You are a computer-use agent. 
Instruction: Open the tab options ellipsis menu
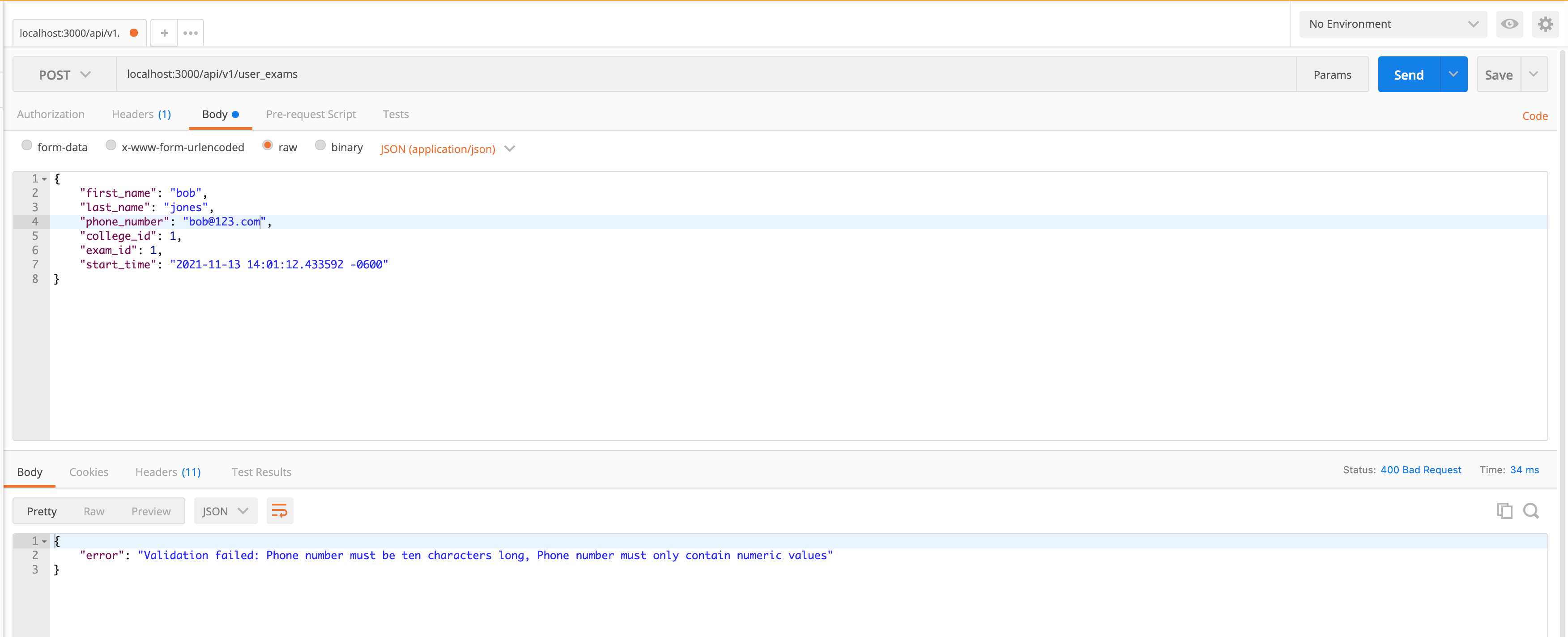(191, 33)
